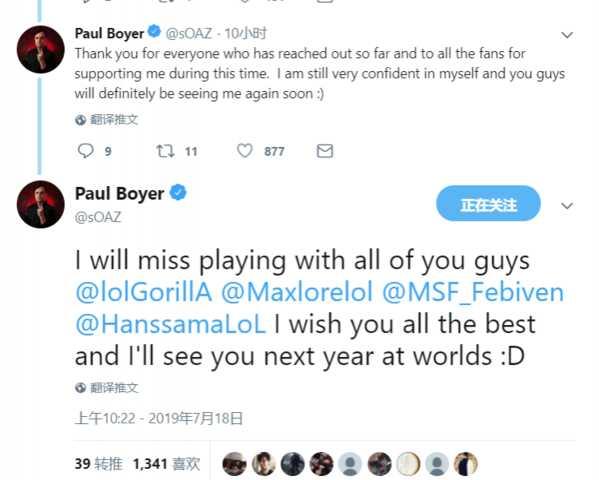The height and width of the screenshot is (480, 599).
Task: Click the verified badge next to large Paul Boyer
Action: [178, 192]
